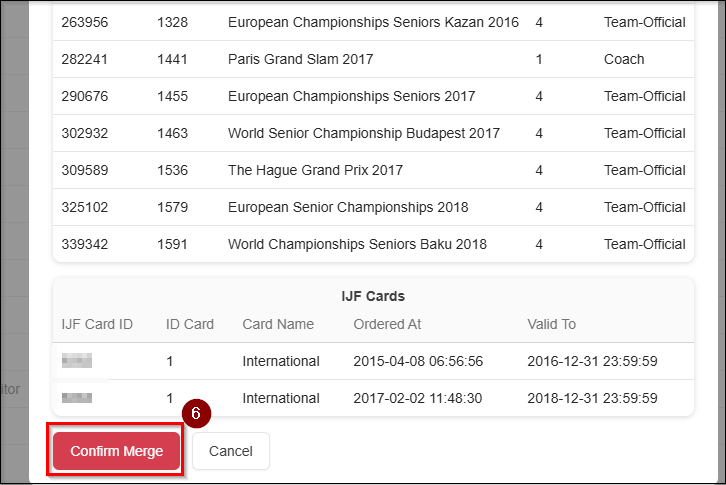The height and width of the screenshot is (485, 726).
Task: Click record ID 263956
Action: [x=85, y=22]
